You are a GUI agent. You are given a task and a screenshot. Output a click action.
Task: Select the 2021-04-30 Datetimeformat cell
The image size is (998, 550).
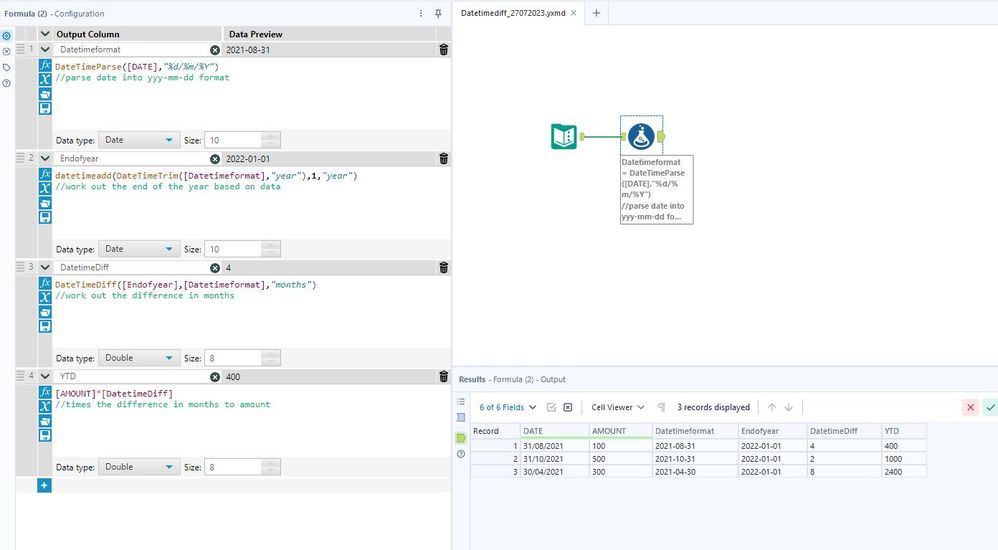(695, 472)
